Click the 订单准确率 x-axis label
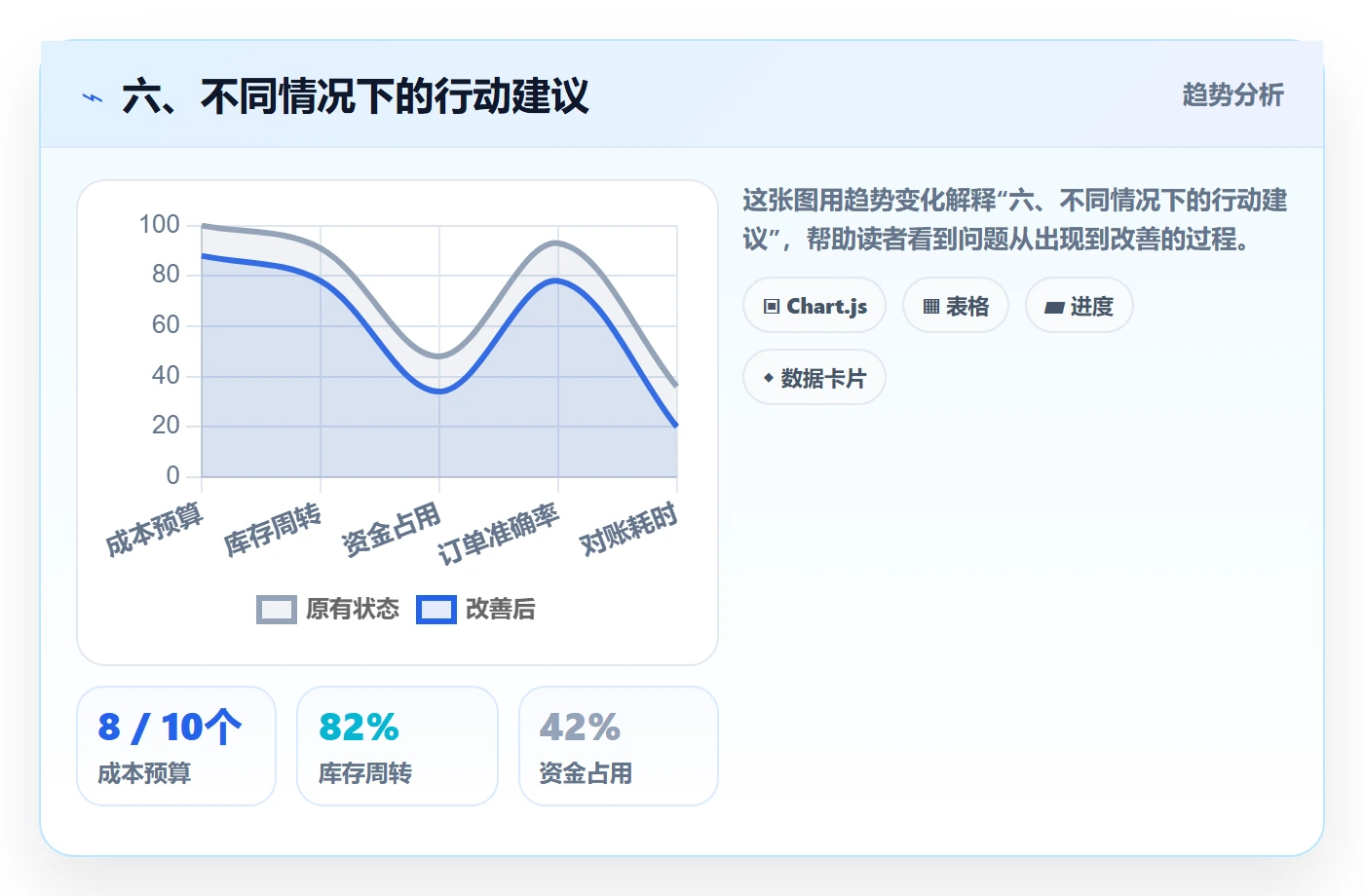This screenshot has width=1364, height=896. coord(499,535)
